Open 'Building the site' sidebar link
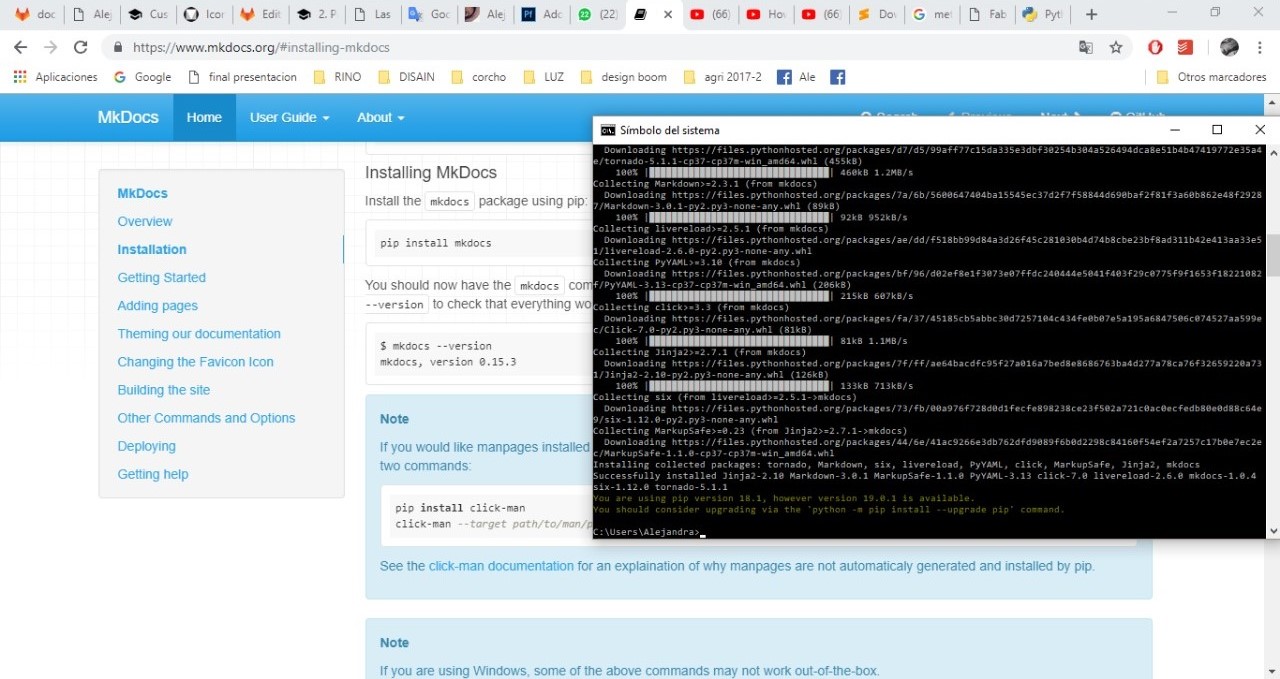Image resolution: width=1280 pixels, height=679 pixels. point(163,389)
